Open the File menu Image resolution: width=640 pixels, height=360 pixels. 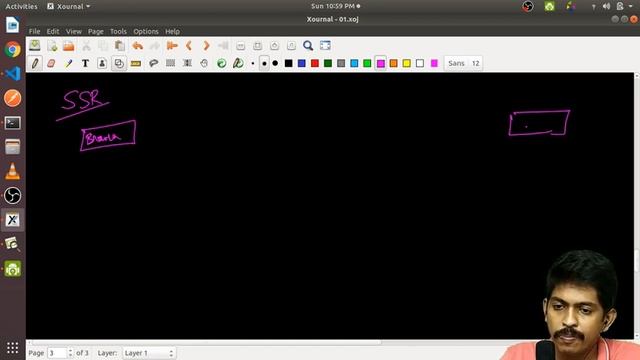pyautogui.click(x=34, y=31)
